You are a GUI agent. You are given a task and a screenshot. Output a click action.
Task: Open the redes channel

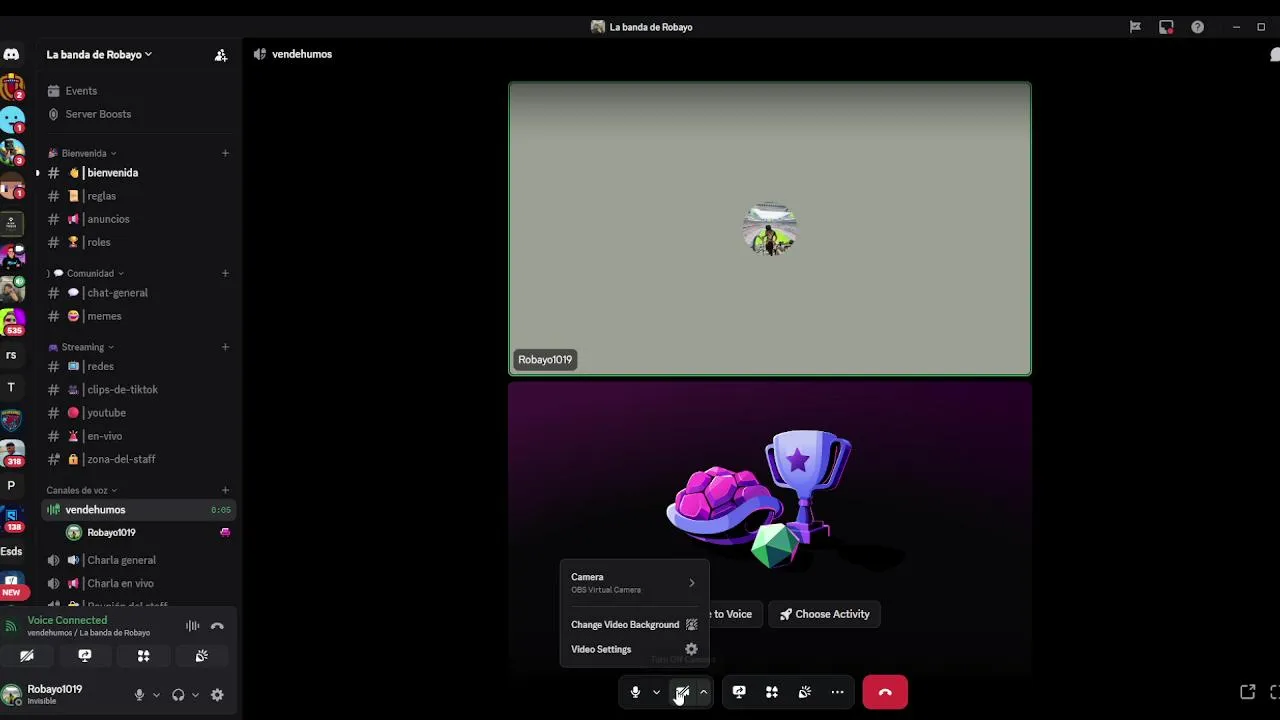click(x=139, y=366)
